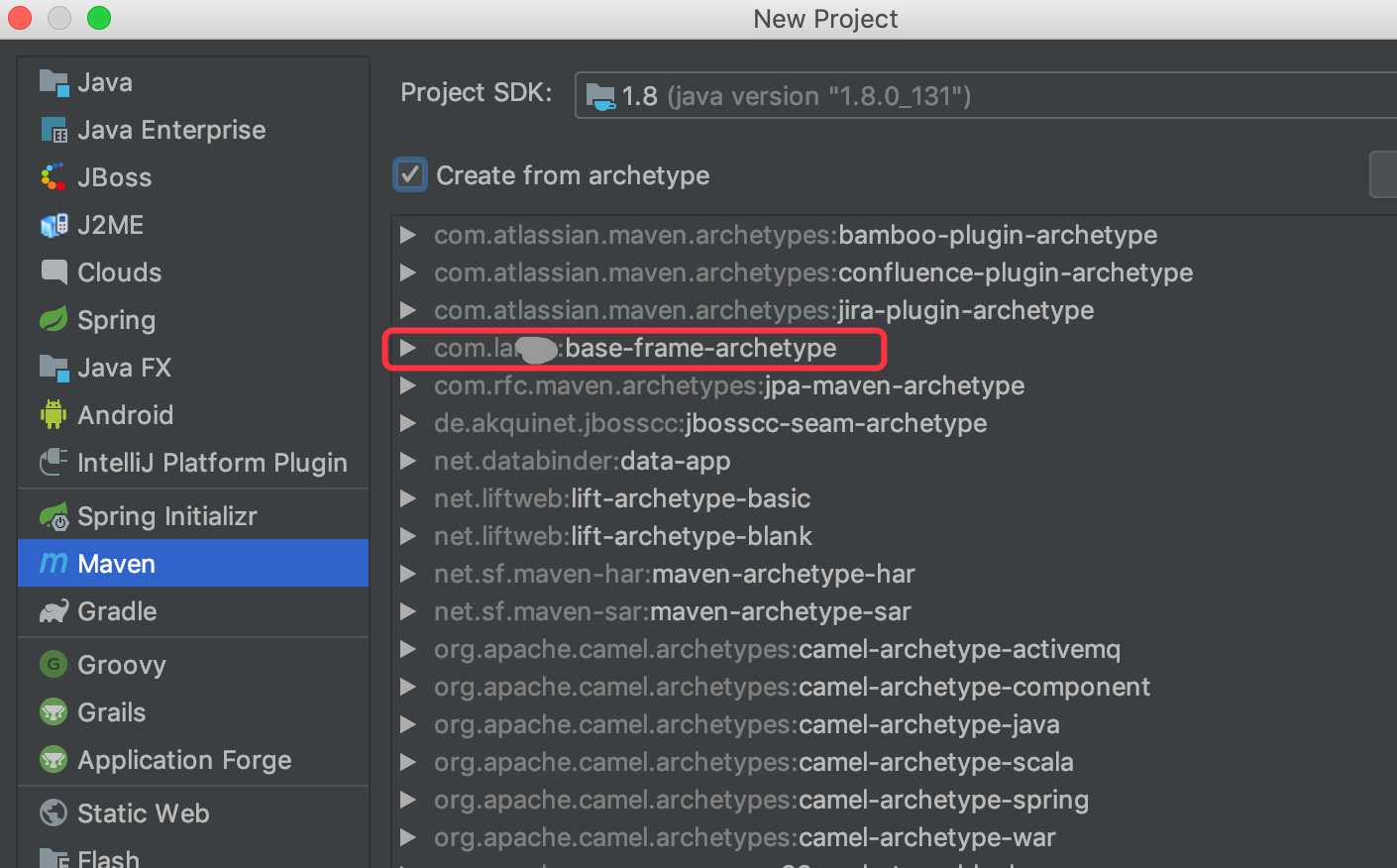The image size is (1397, 868).
Task: Switch to Java Enterprise project type
Action: point(171,130)
